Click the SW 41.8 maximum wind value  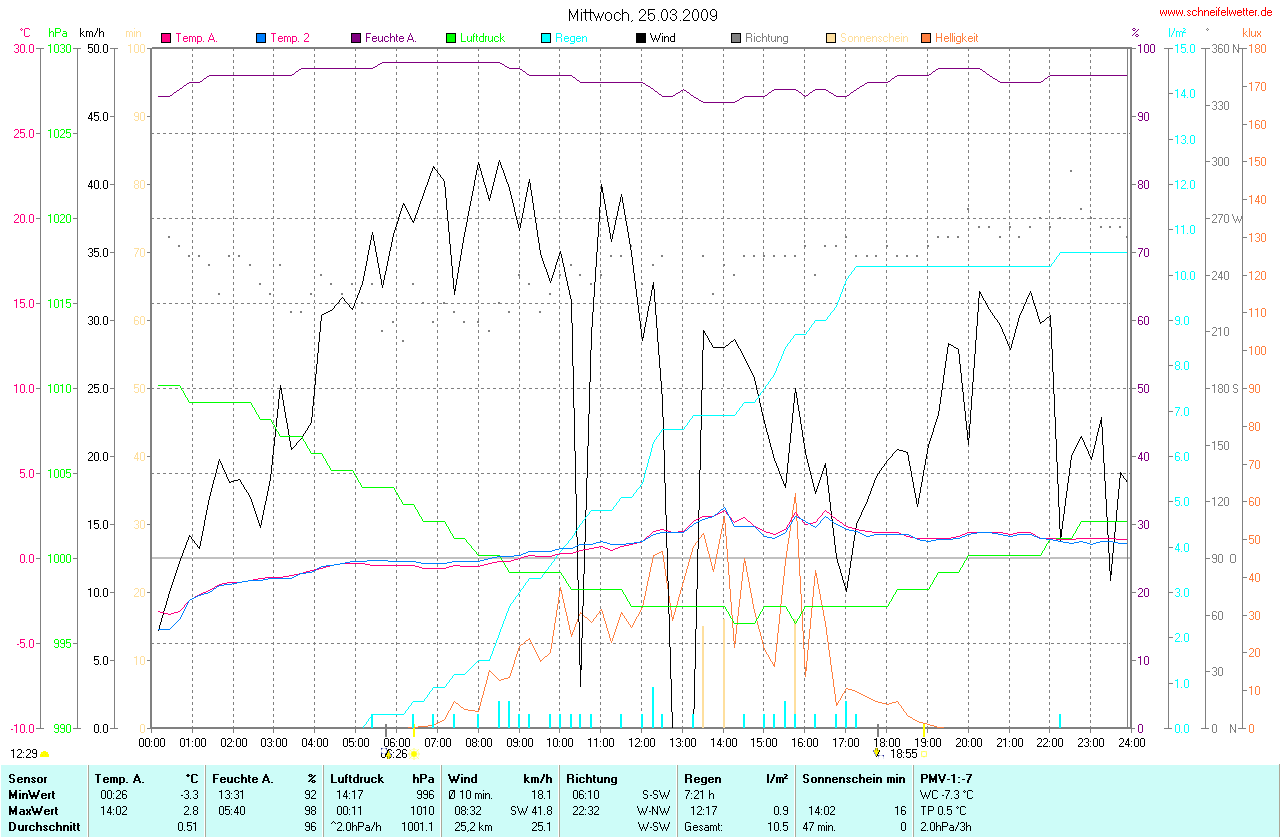coord(531,811)
